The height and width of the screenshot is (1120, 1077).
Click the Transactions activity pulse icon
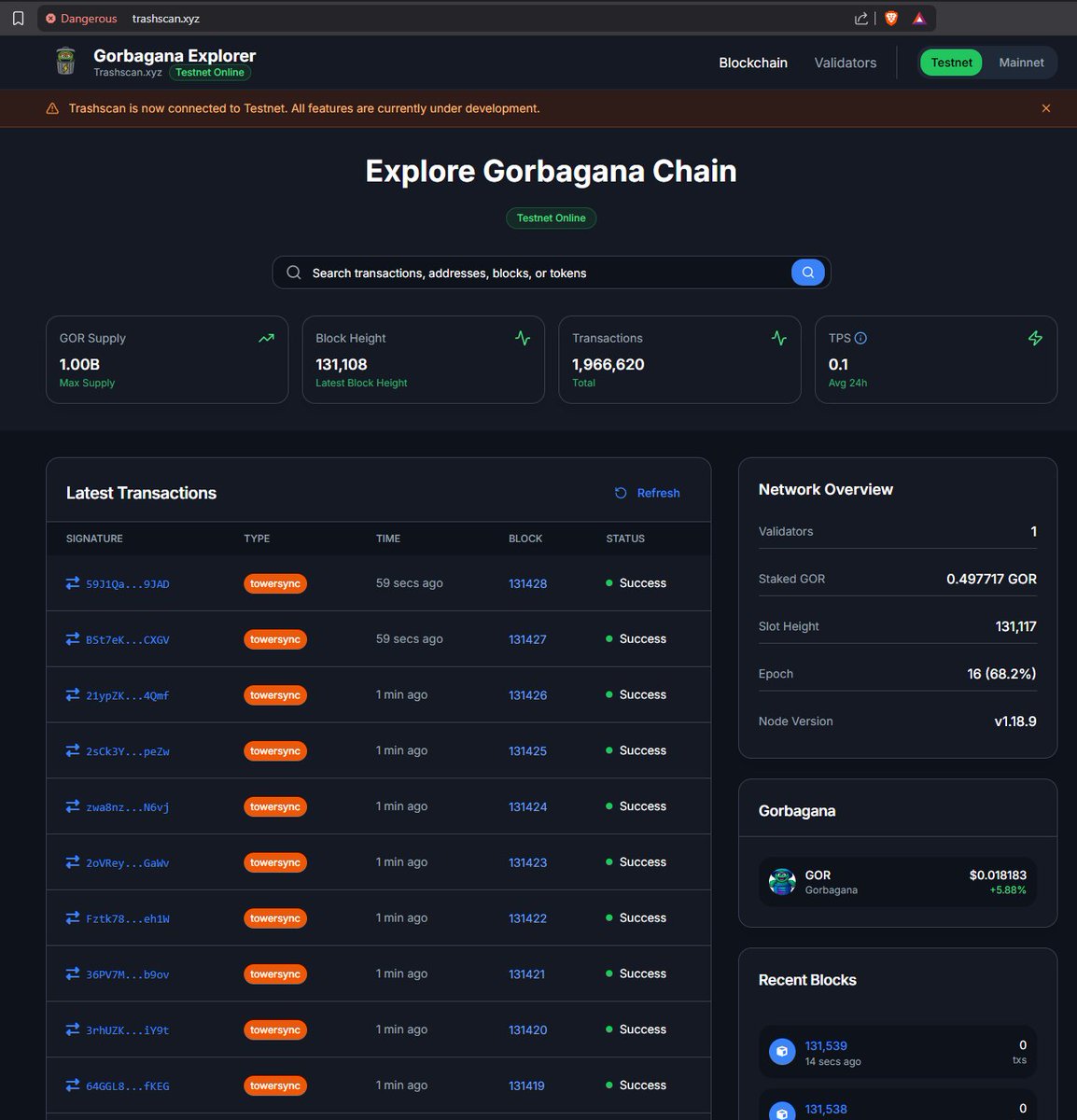(x=779, y=338)
